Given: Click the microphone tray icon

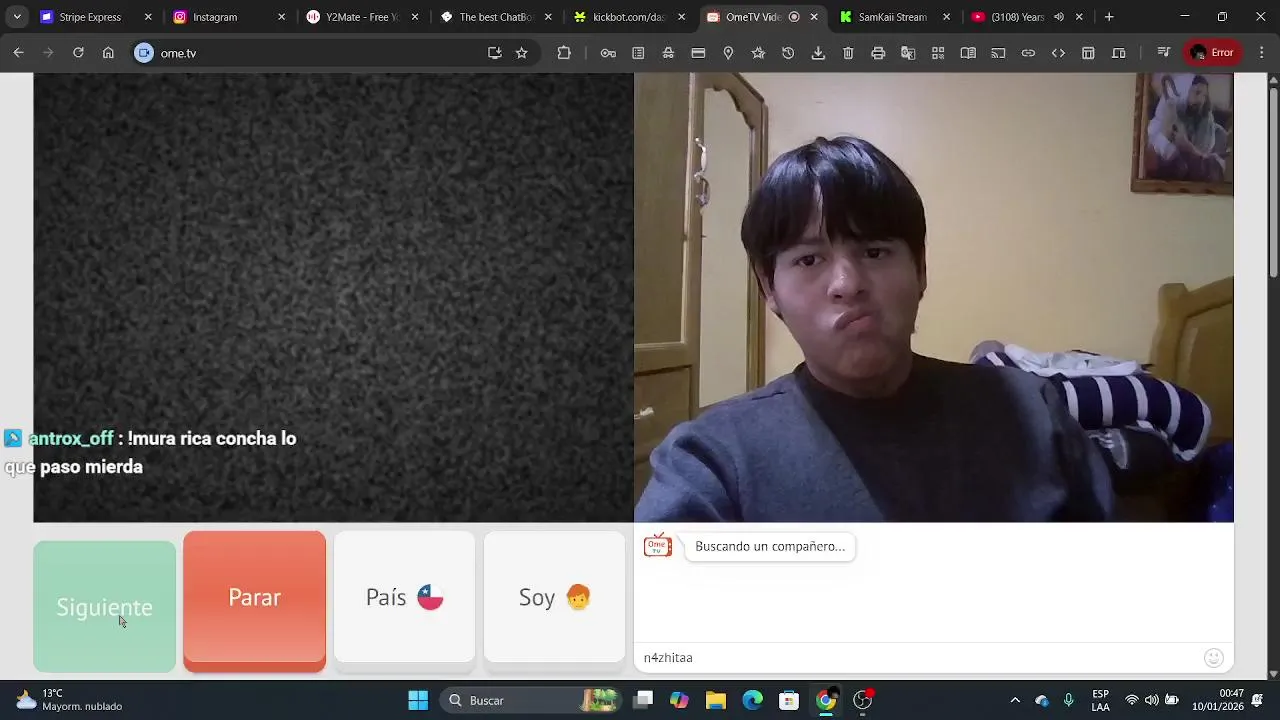Looking at the screenshot, I should (x=1069, y=700).
